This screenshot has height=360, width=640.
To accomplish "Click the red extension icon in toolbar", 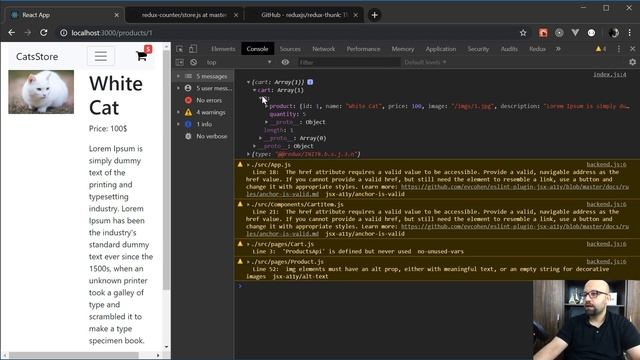I will pyautogui.click(x=543, y=33).
